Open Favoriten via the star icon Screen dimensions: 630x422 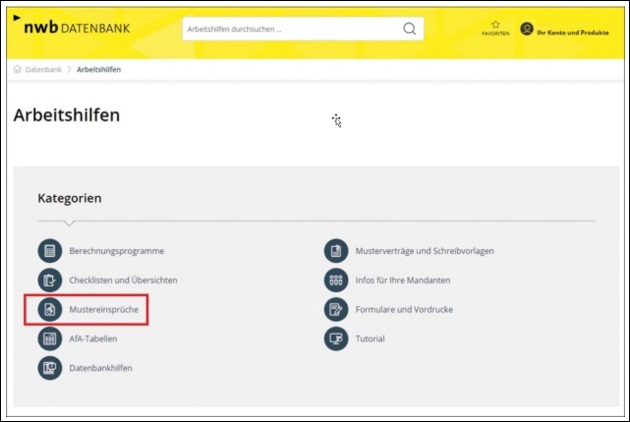point(495,26)
